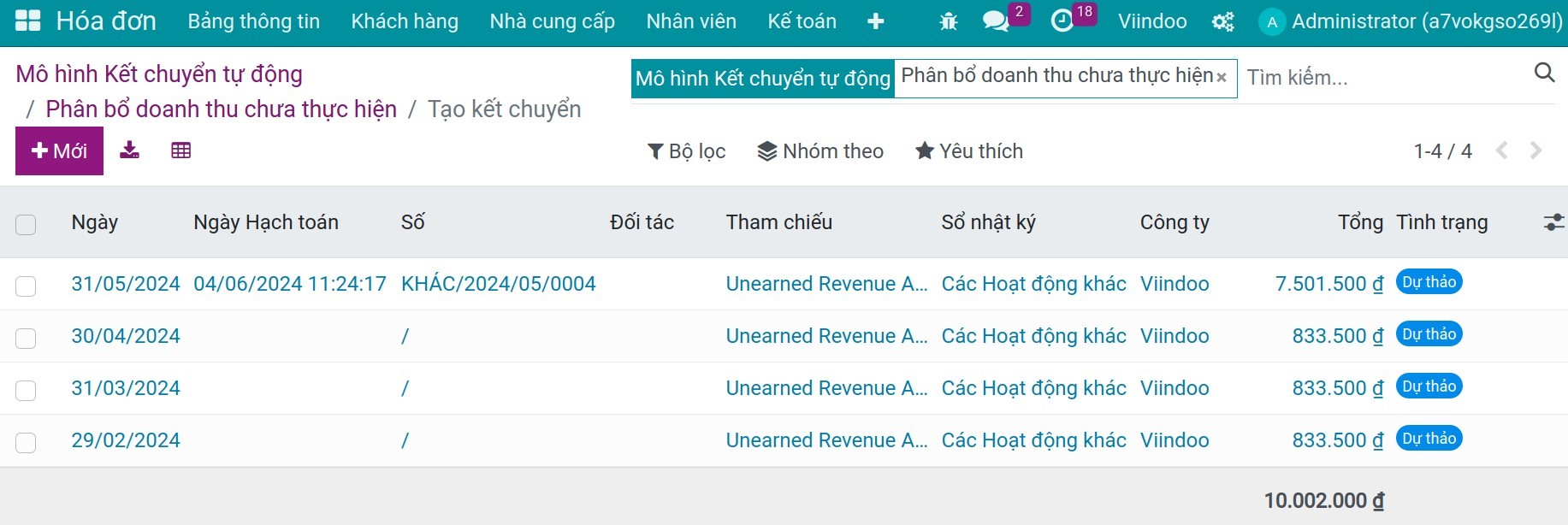This screenshot has height=525, width=1568.
Task: Open the bug debug tools icon
Action: 949,21
